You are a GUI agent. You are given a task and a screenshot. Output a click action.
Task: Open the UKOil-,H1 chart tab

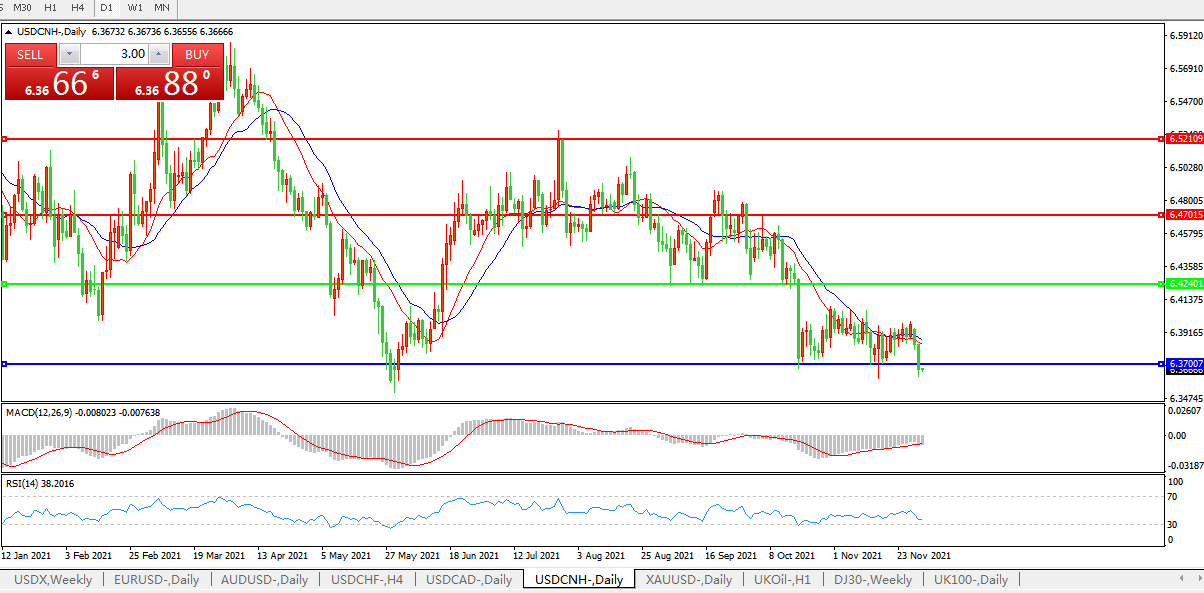tap(785, 580)
